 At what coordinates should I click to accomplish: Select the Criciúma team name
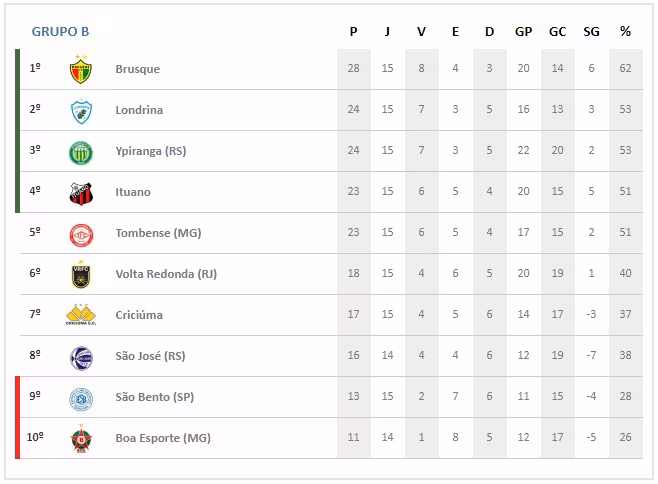[139, 316]
